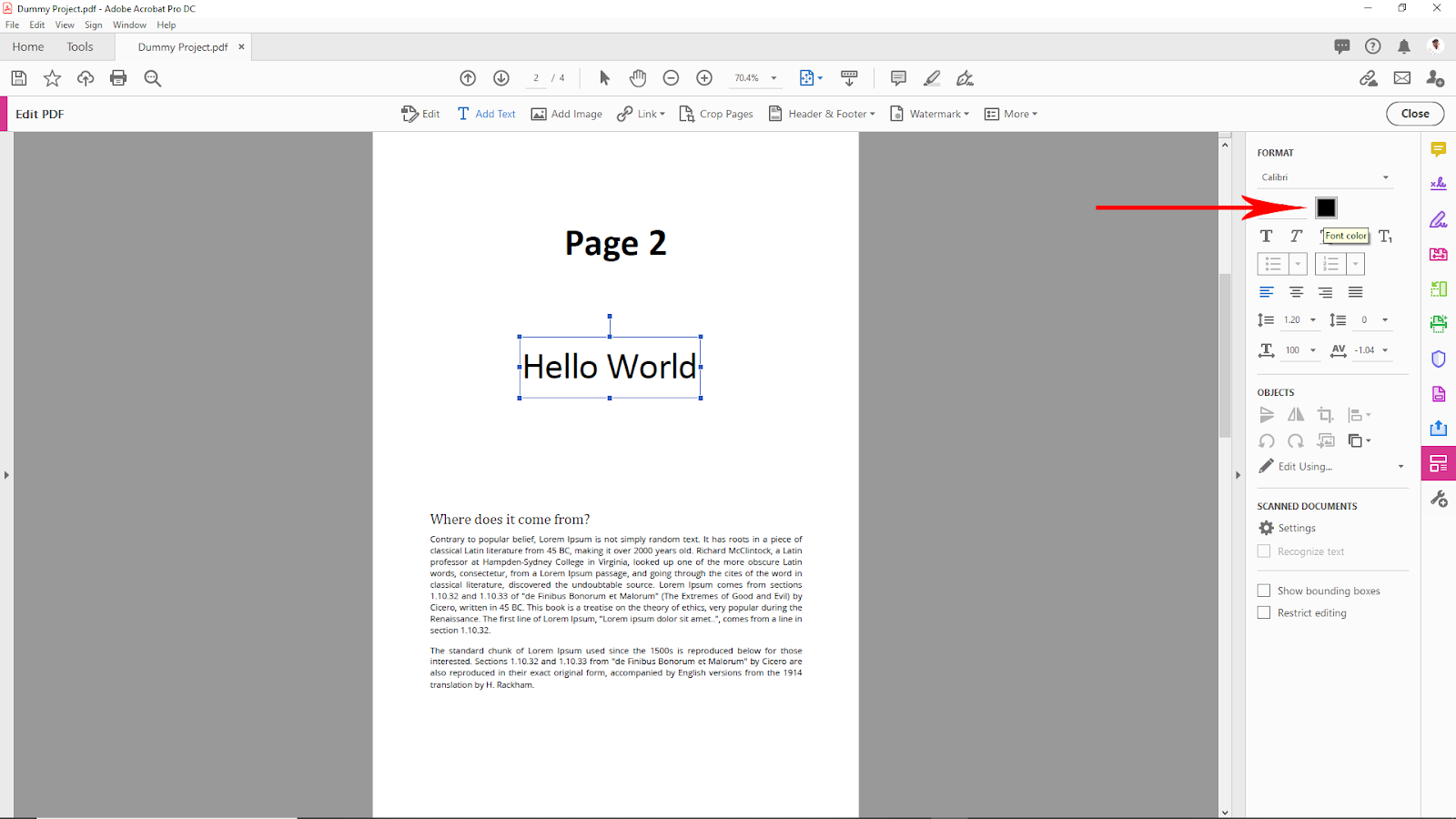
Task: Expand the Edit Using dropdown
Action: click(x=1400, y=467)
